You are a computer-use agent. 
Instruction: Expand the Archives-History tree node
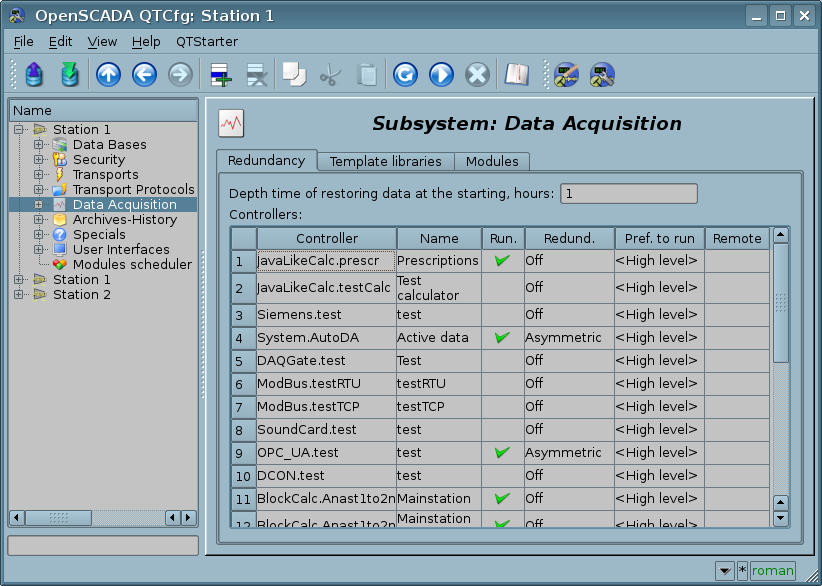click(39, 220)
